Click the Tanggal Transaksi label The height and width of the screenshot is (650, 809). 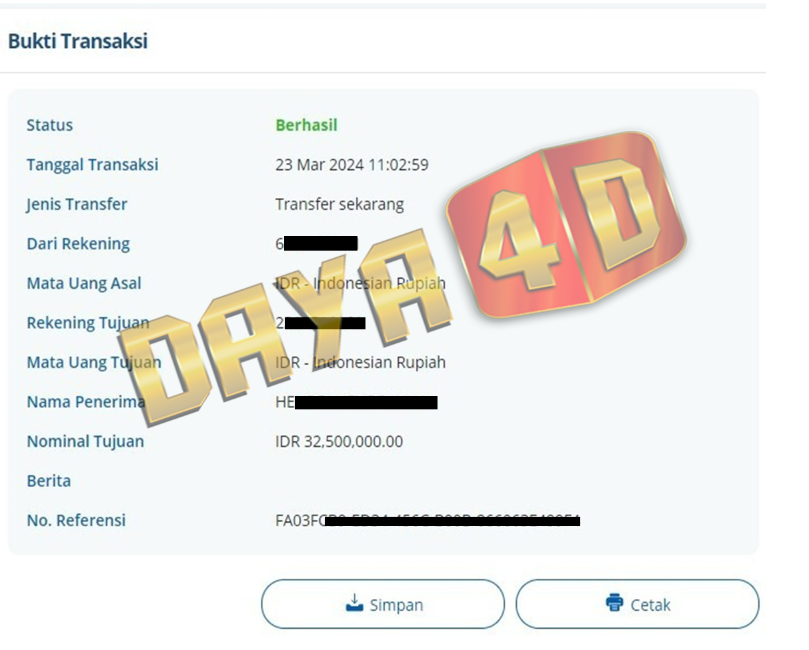click(92, 165)
